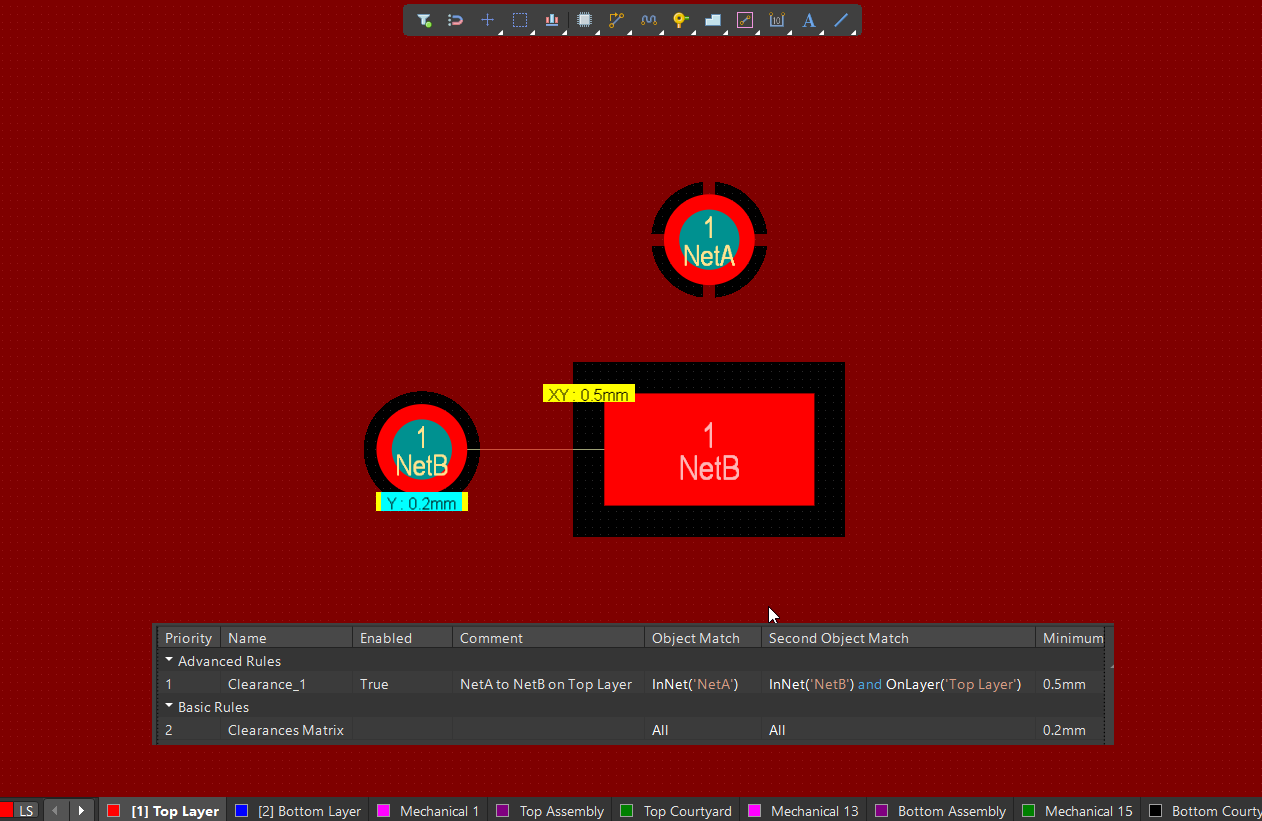Click the Top Courtyard green color swatch
The height and width of the screenshot is (821, 1262).
pyautogui.click(x=627, y=810)
